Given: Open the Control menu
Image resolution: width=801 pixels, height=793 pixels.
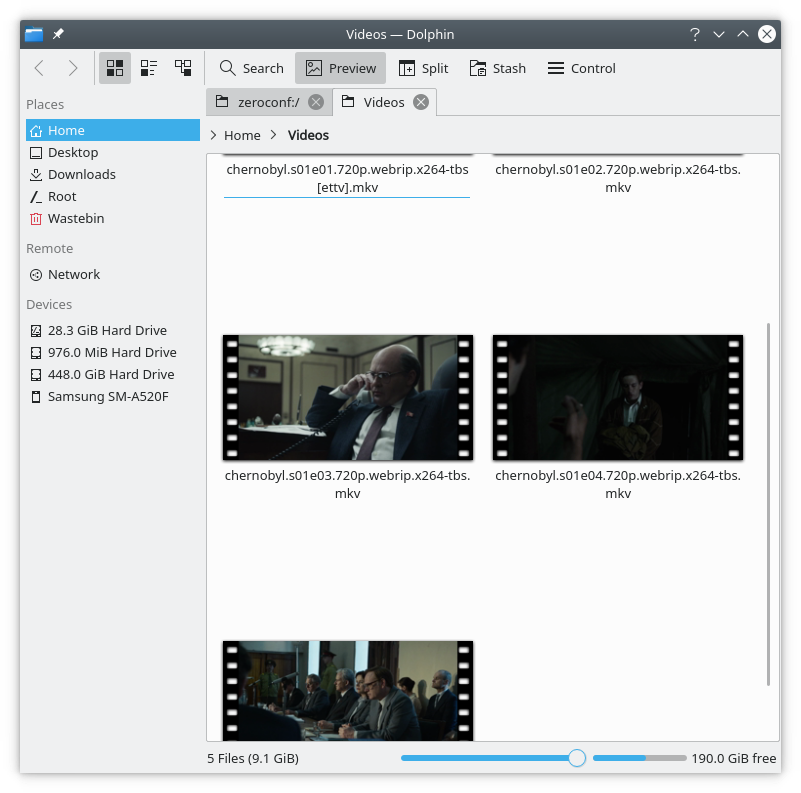Looking at the screenshot, I should coord(581,68).
